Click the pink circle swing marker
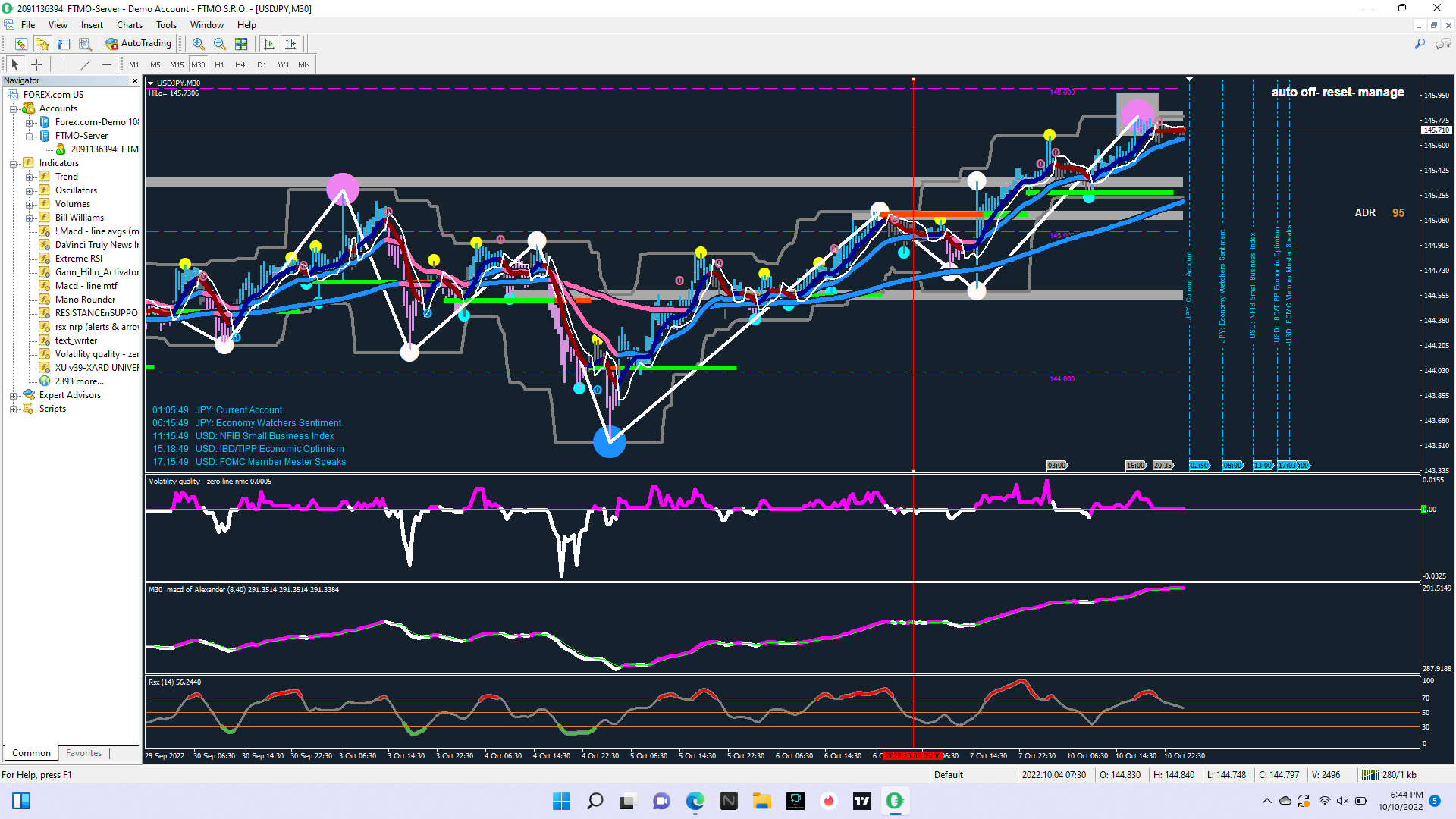Image resolution: width=1456 pixels, height=819 pixels. [342, 188]
